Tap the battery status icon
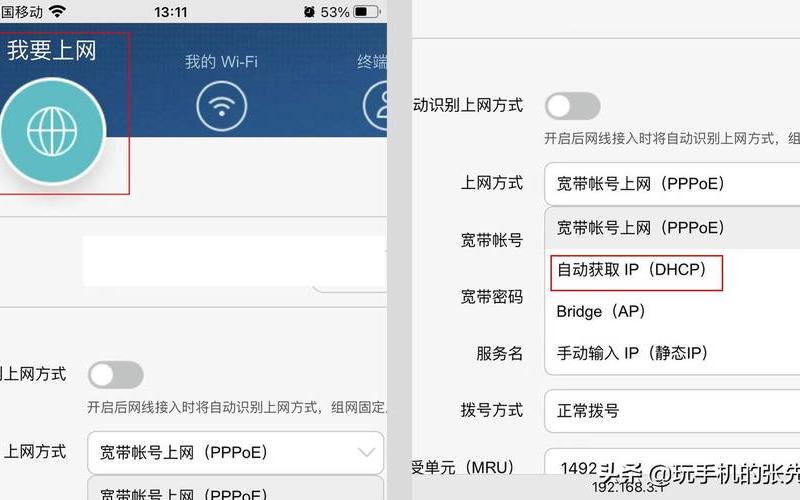 (367, 11)
